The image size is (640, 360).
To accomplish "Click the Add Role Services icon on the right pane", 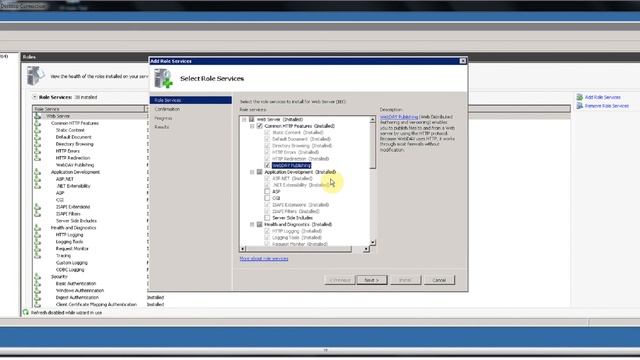I will (x=580, y=97).
